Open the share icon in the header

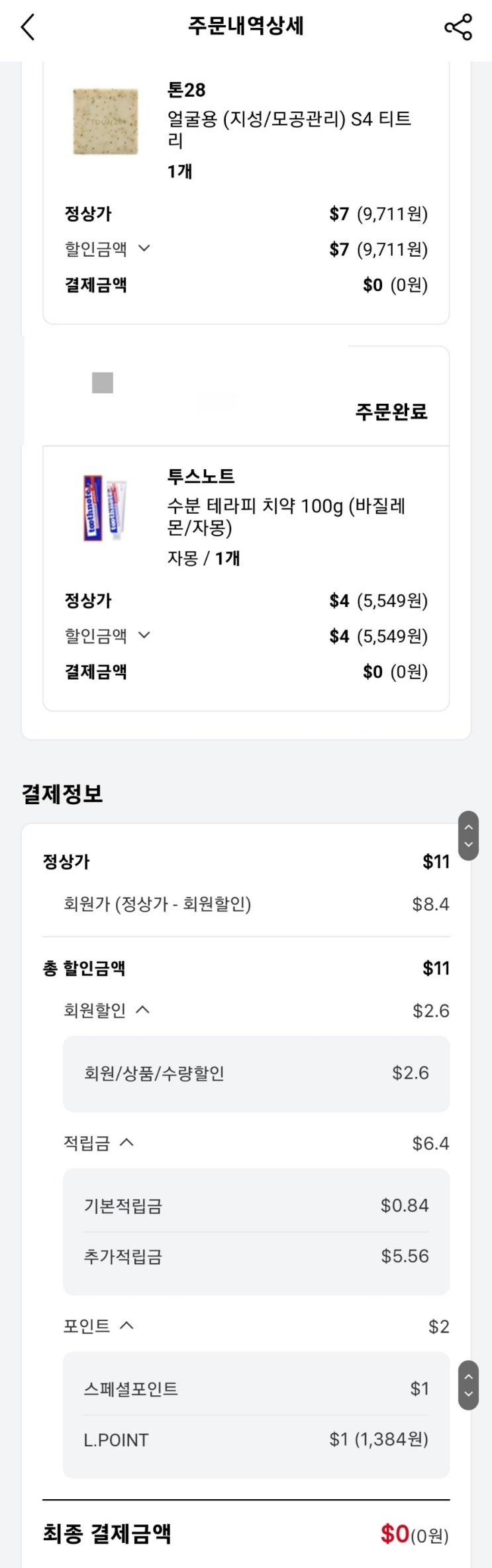pyautogui.click(x=458, y=28)
